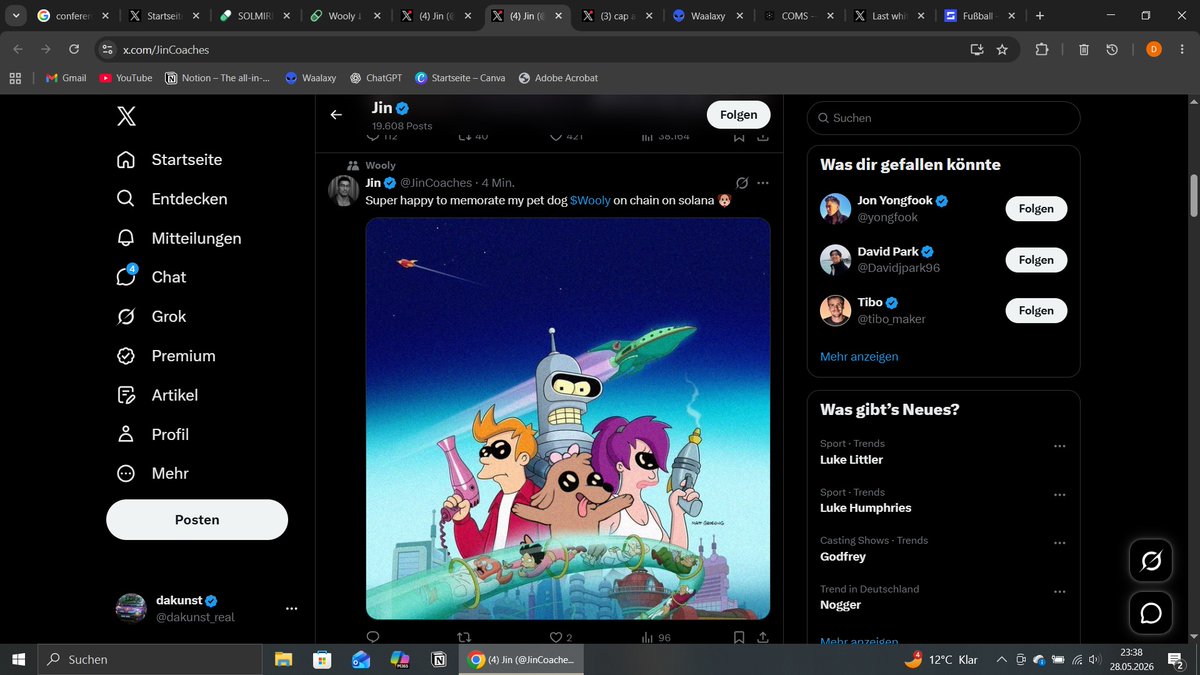The image size is (1200, 675).
Task: Go back with the arrow beside Jin
Action: [x=336, y=115]
